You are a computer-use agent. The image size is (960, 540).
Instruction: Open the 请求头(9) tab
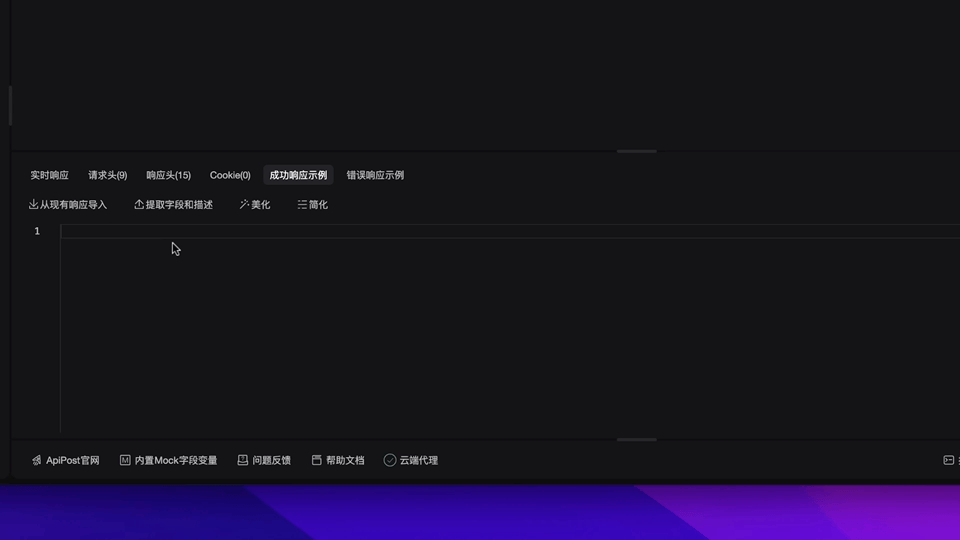pos(108,175)
